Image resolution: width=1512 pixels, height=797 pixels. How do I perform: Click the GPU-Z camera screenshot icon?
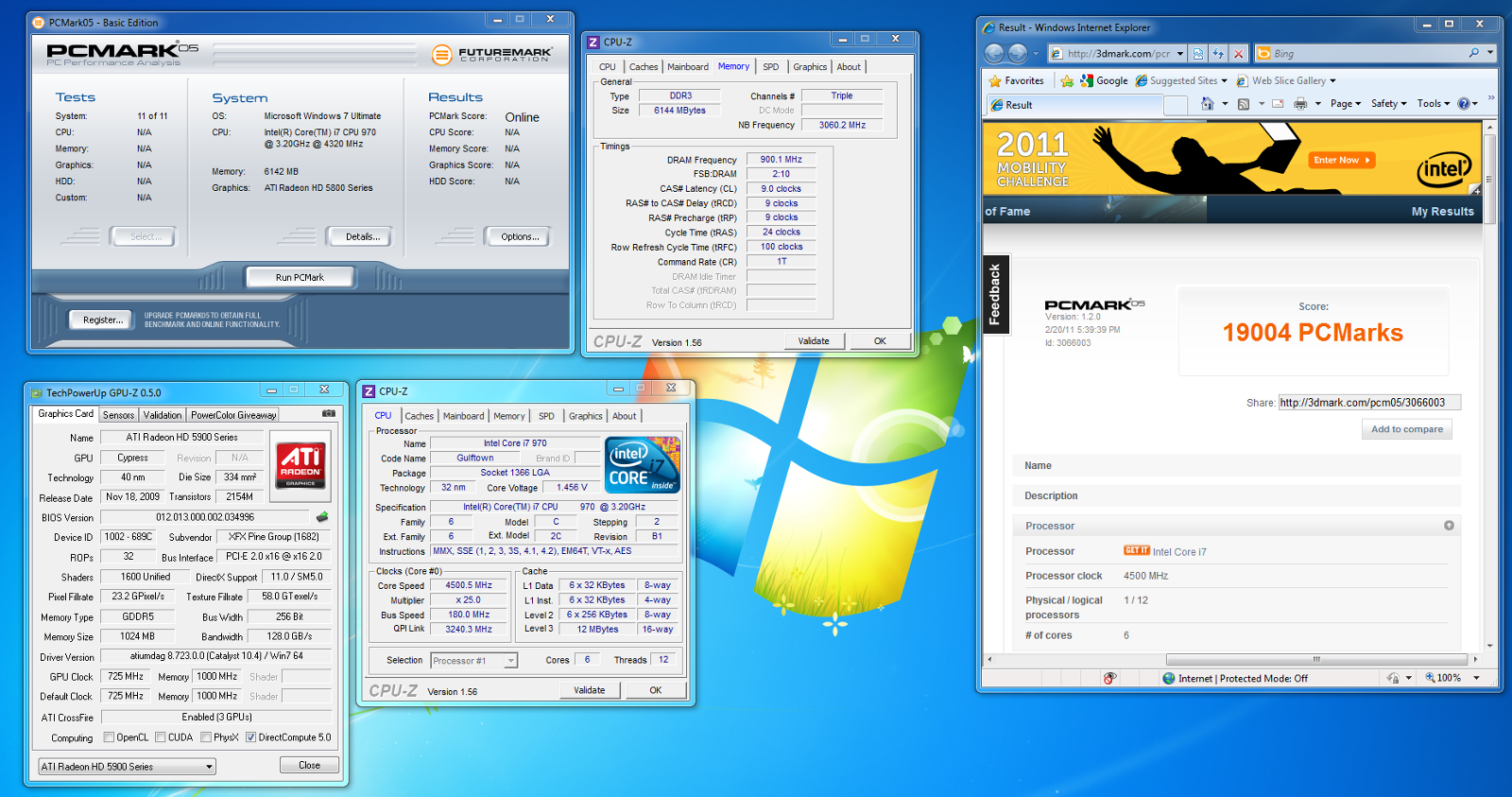coord(329,413)
